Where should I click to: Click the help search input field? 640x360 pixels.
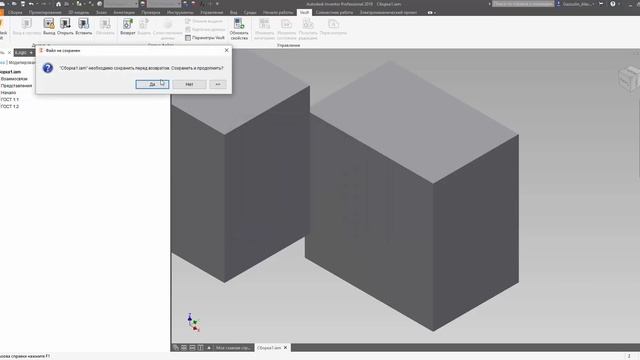523,4
